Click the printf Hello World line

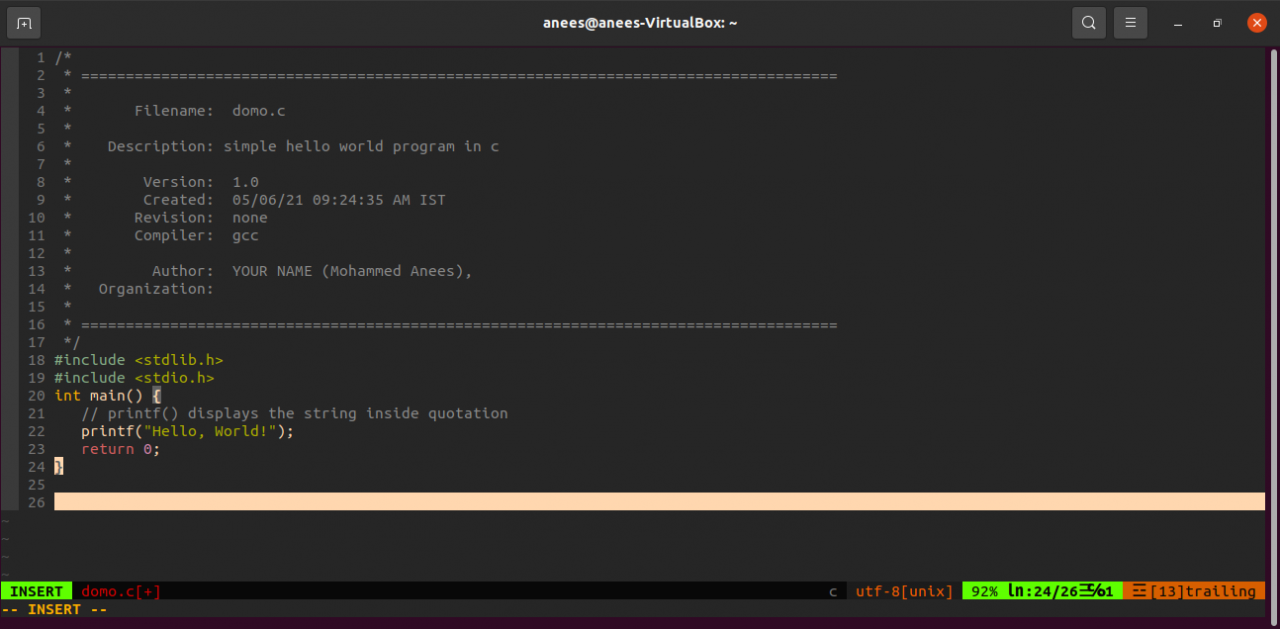(x=187, y=431)
